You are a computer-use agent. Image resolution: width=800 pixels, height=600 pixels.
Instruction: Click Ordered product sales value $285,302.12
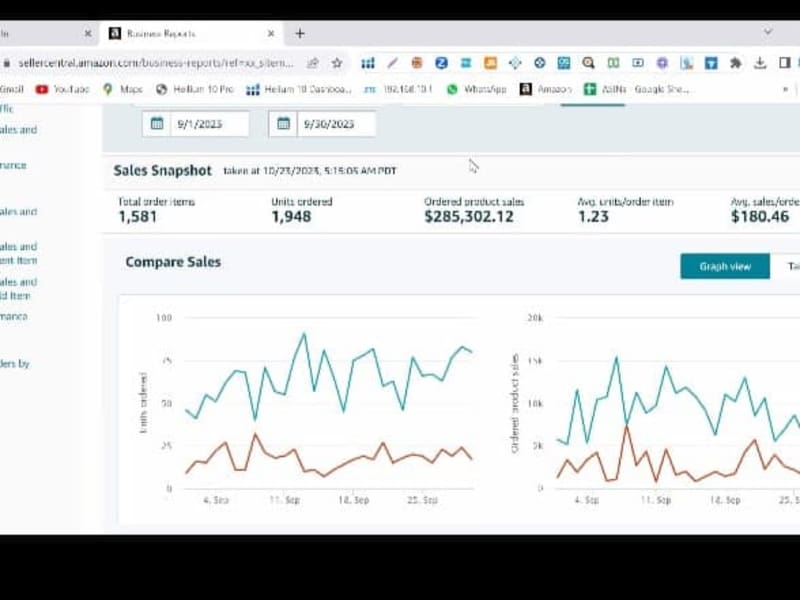pos(469,217)
